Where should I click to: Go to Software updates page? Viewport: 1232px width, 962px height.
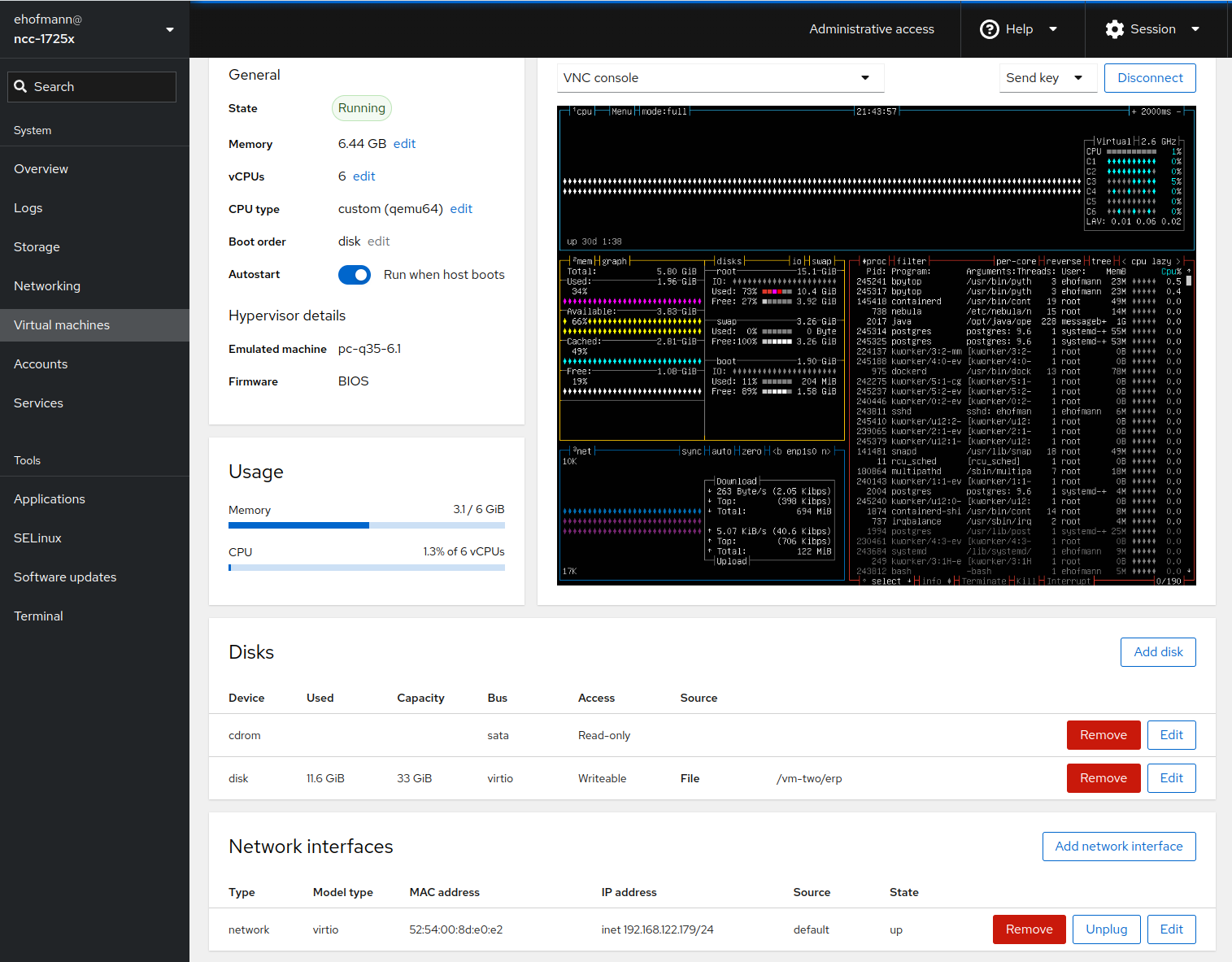point(65,577)
